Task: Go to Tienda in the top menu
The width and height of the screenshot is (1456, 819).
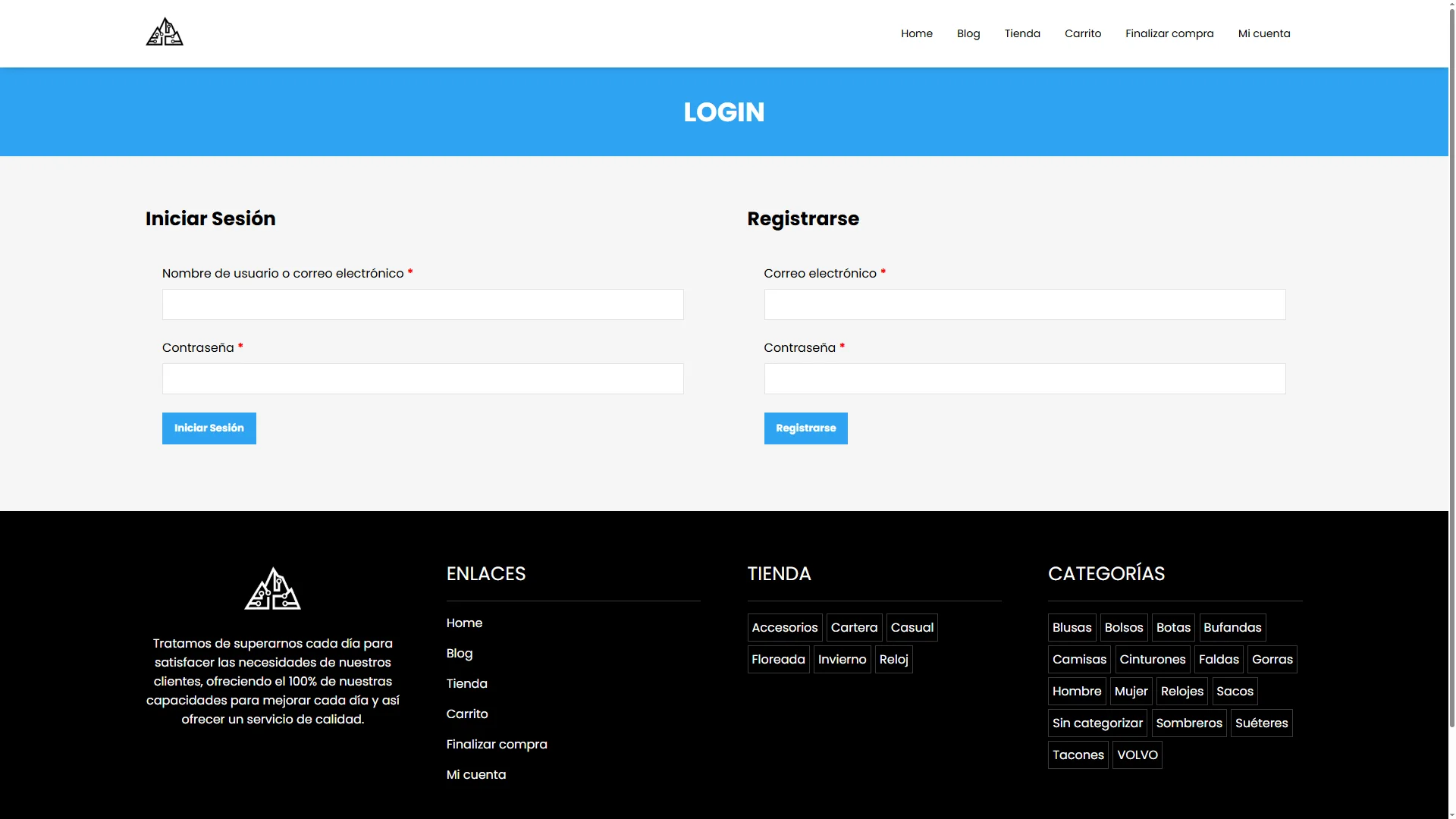Action: click(x=1022, y=33)
